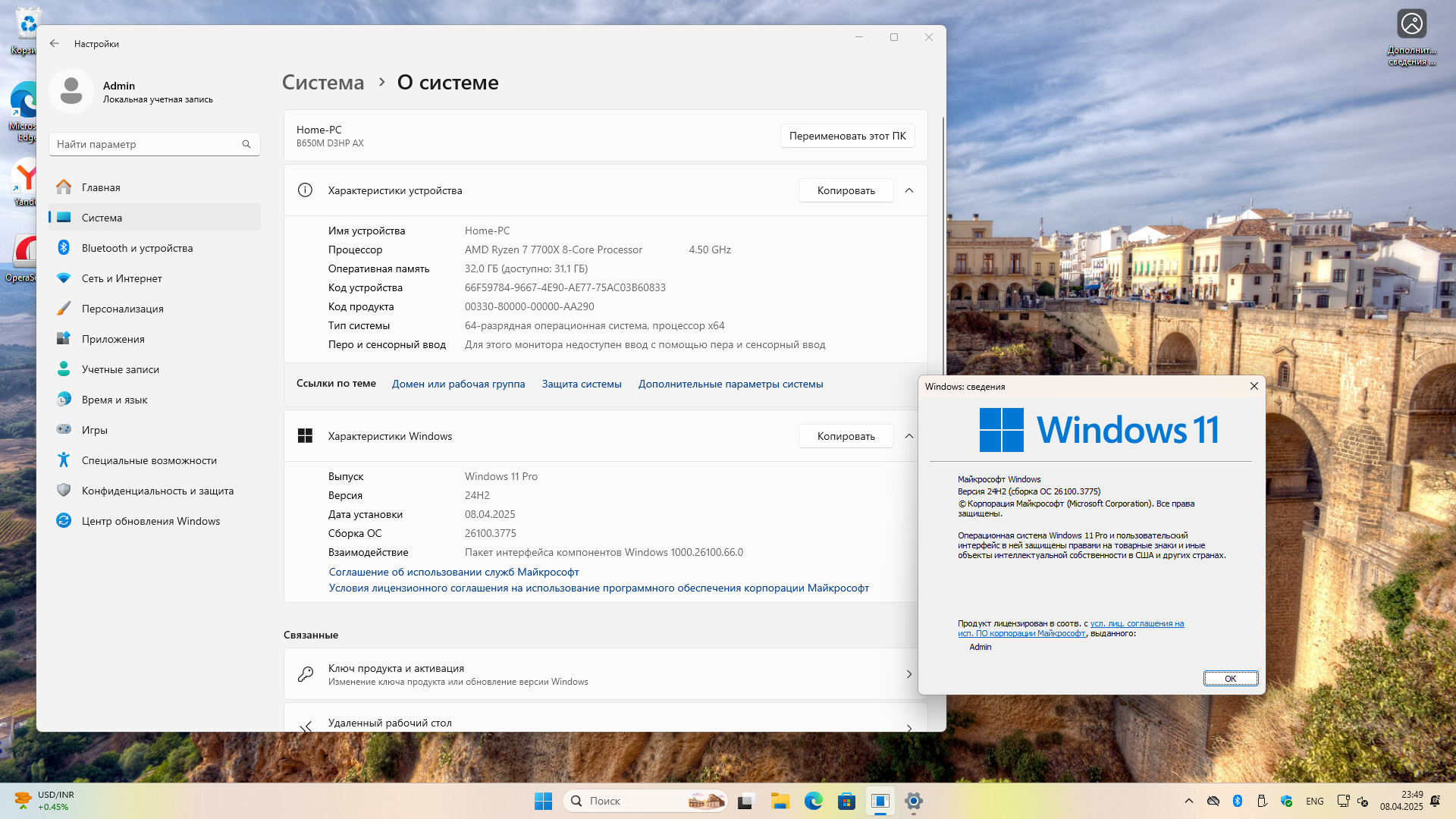
Task: Go to Система in the breadcrumb
Action: pyautogui.click(x=323, y=83)
